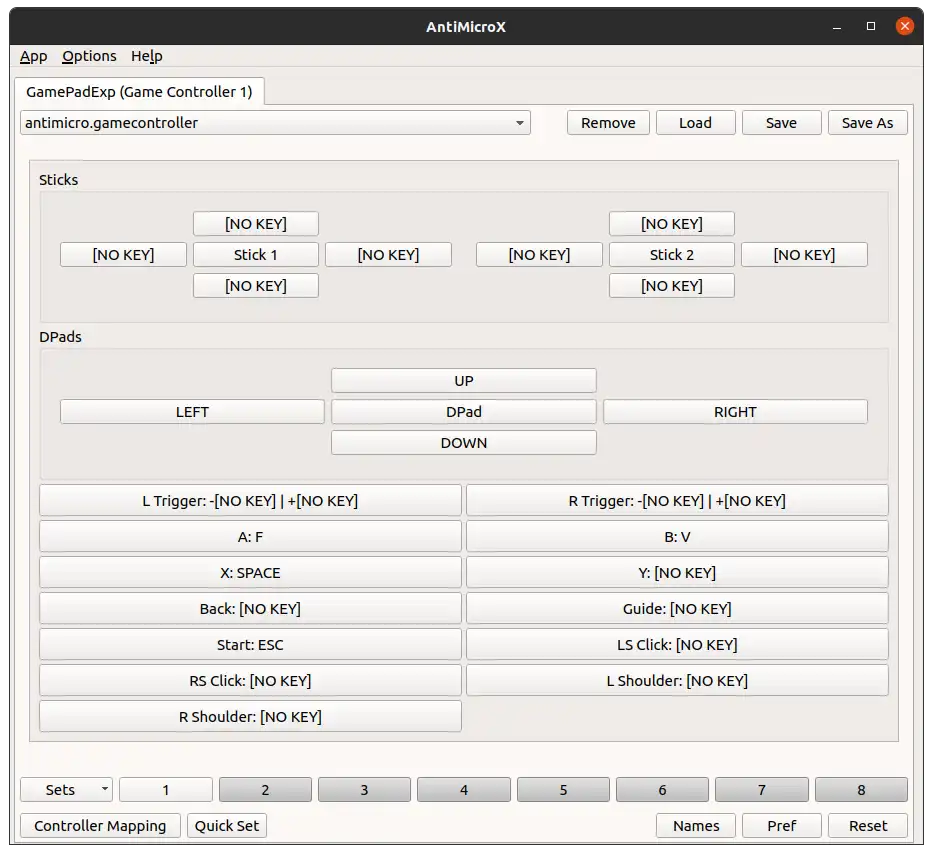Click the Quick Set button

(x=227, y=825)
